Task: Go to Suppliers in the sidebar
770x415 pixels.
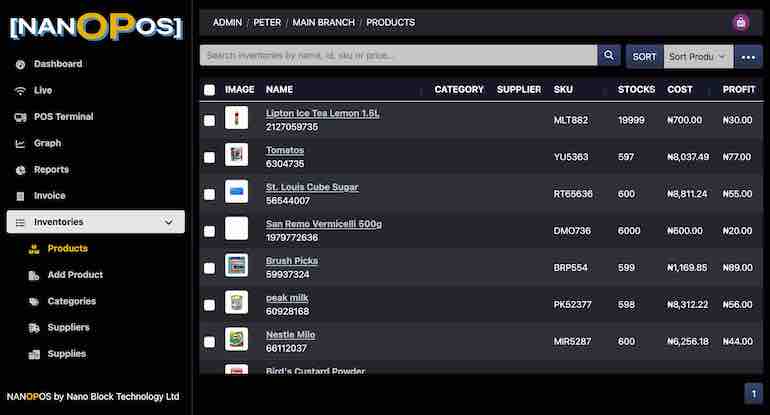Action: [x=68, y=328]
